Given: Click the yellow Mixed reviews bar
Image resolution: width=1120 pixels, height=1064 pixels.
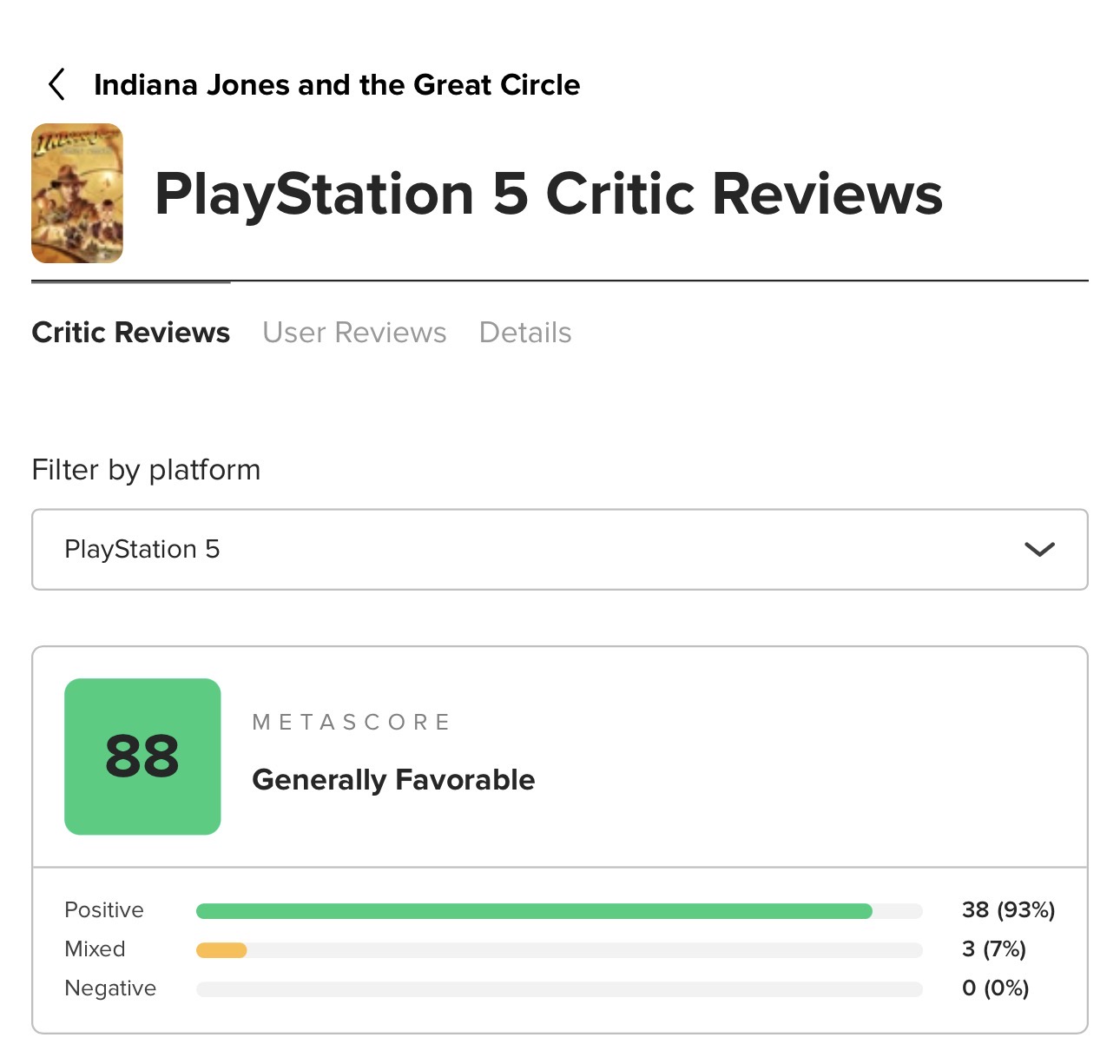Looking at the screenshot, I should 221,950.
